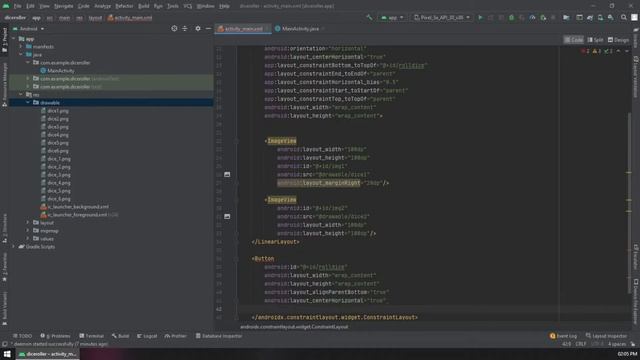Screen dimensions: 640x360
Task: Open the Profile app icon in toolbar
Action: (532, 18)
